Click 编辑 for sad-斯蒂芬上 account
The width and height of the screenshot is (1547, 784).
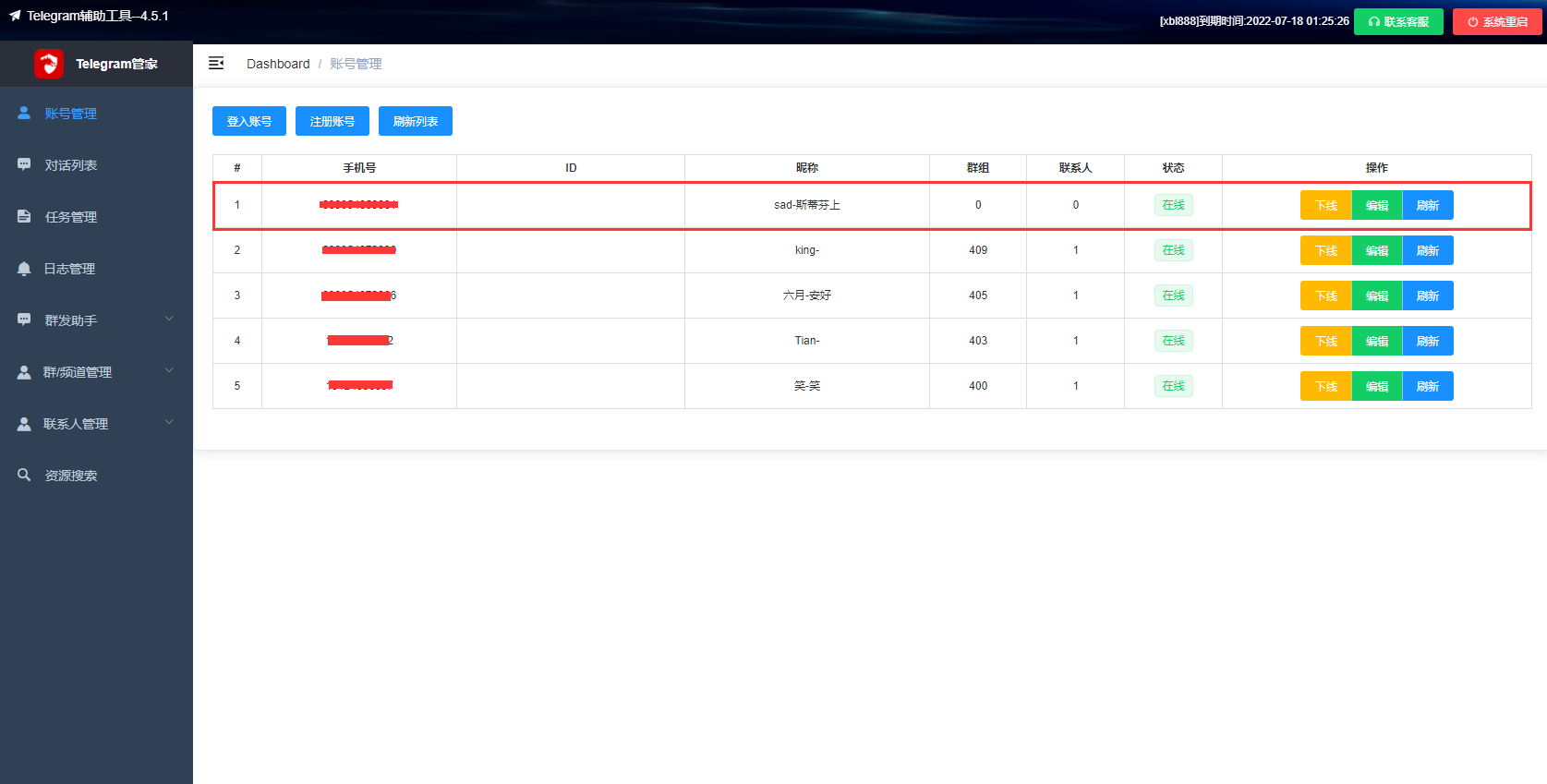tap(1377, 205)
